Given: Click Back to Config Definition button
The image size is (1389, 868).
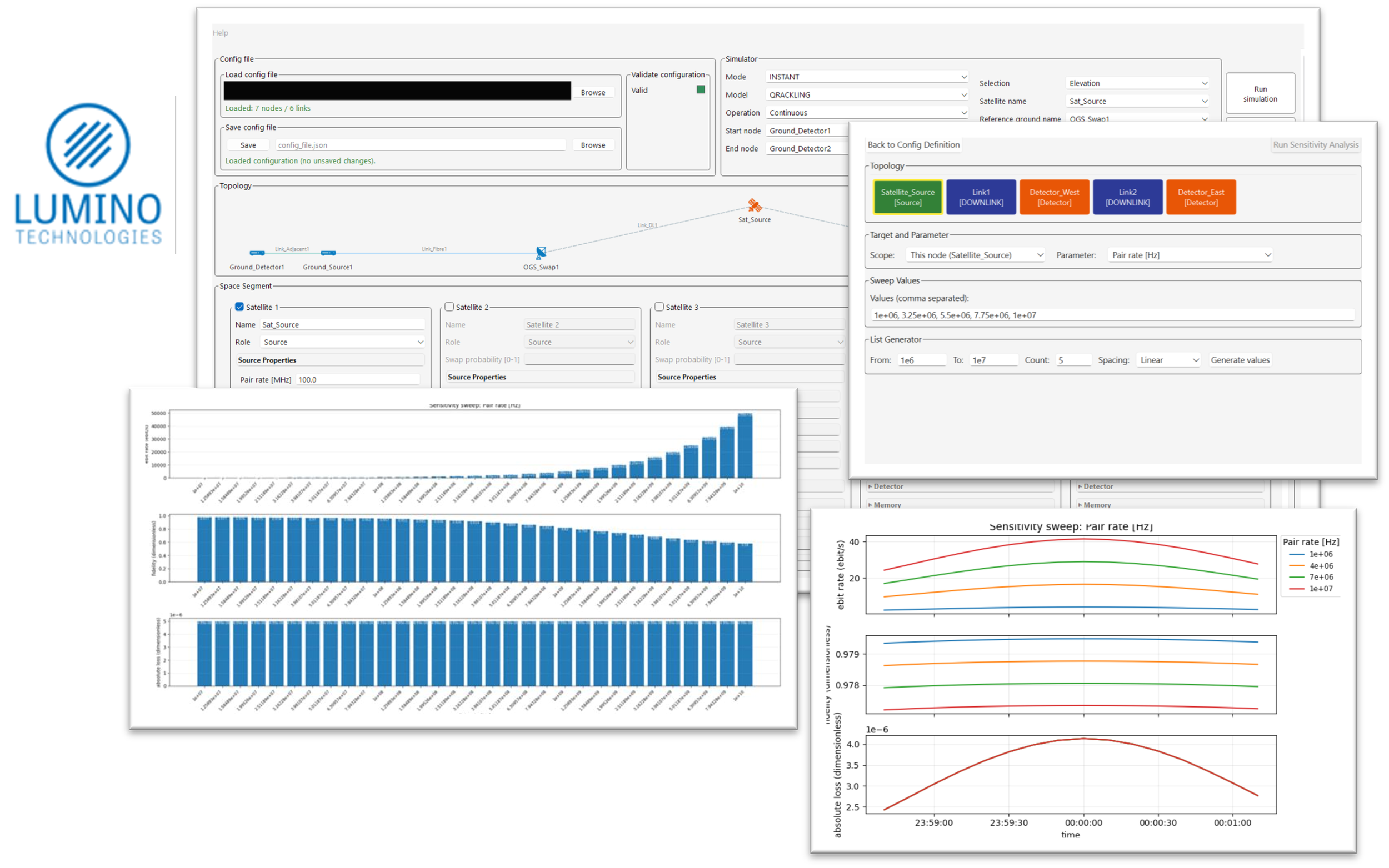Looking at the screenshot, I should [x=913, y=144].
